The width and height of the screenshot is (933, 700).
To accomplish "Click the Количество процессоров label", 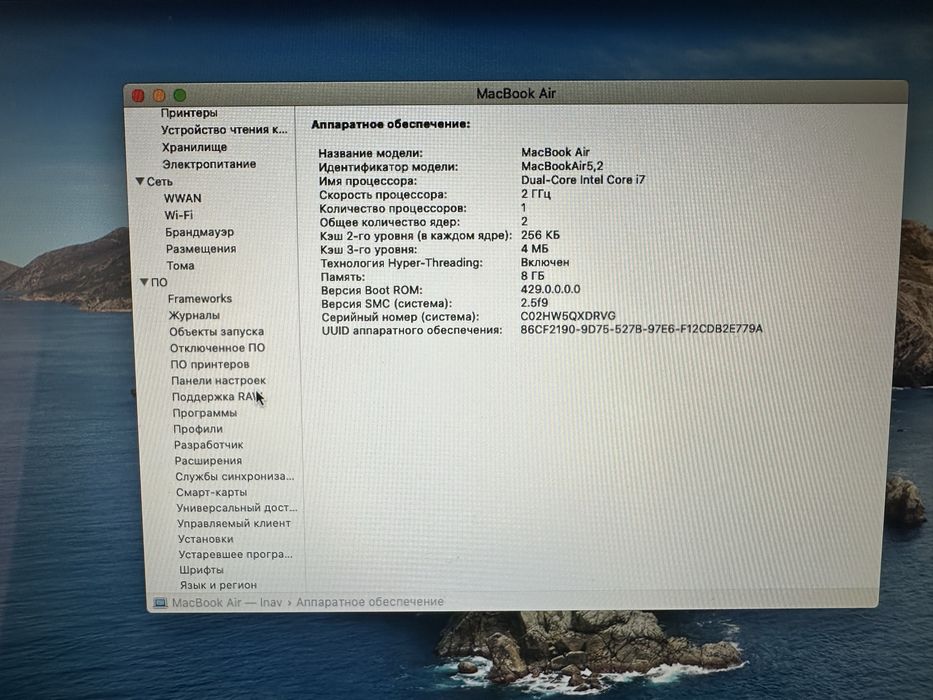I will (x=393, y=208).
